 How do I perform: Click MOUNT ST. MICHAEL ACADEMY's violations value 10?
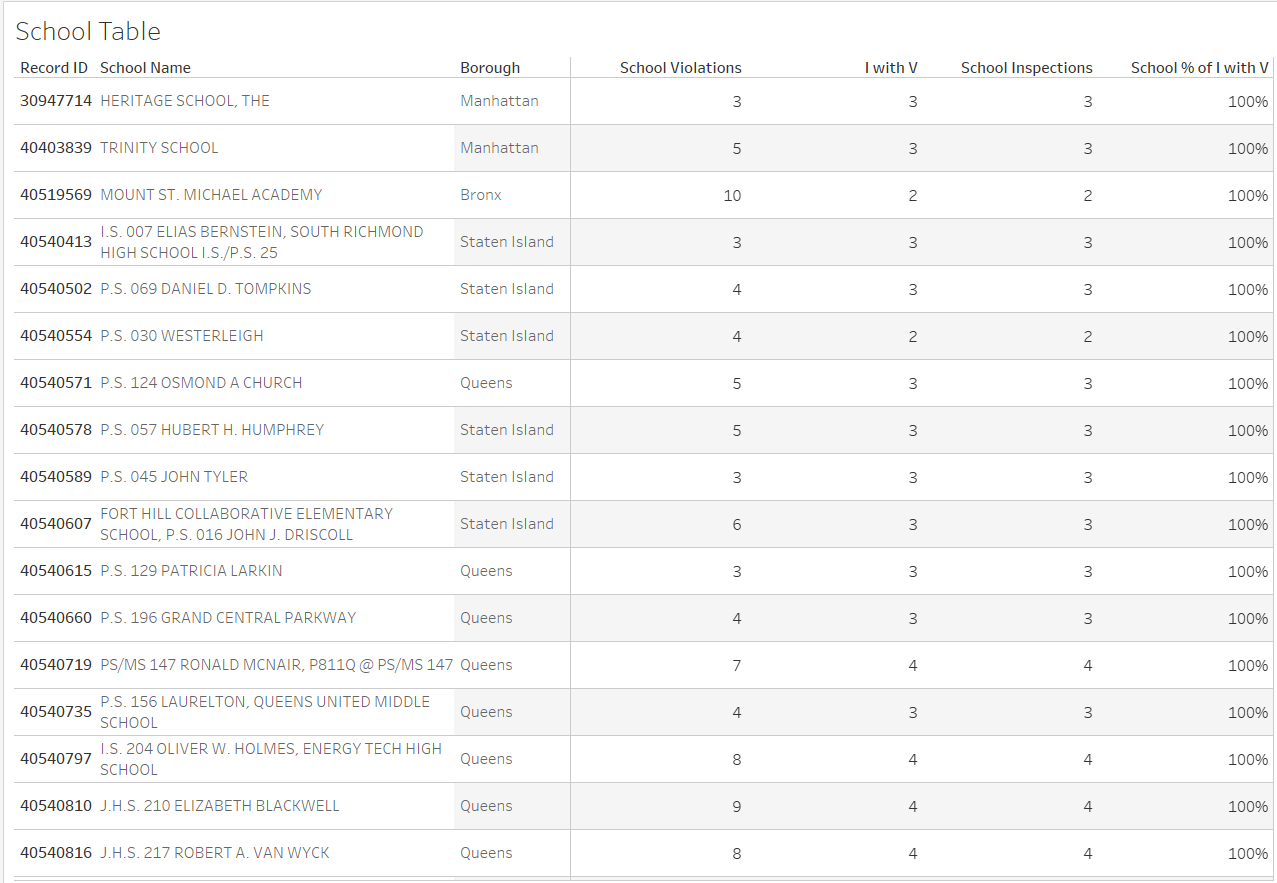(732, 196)
